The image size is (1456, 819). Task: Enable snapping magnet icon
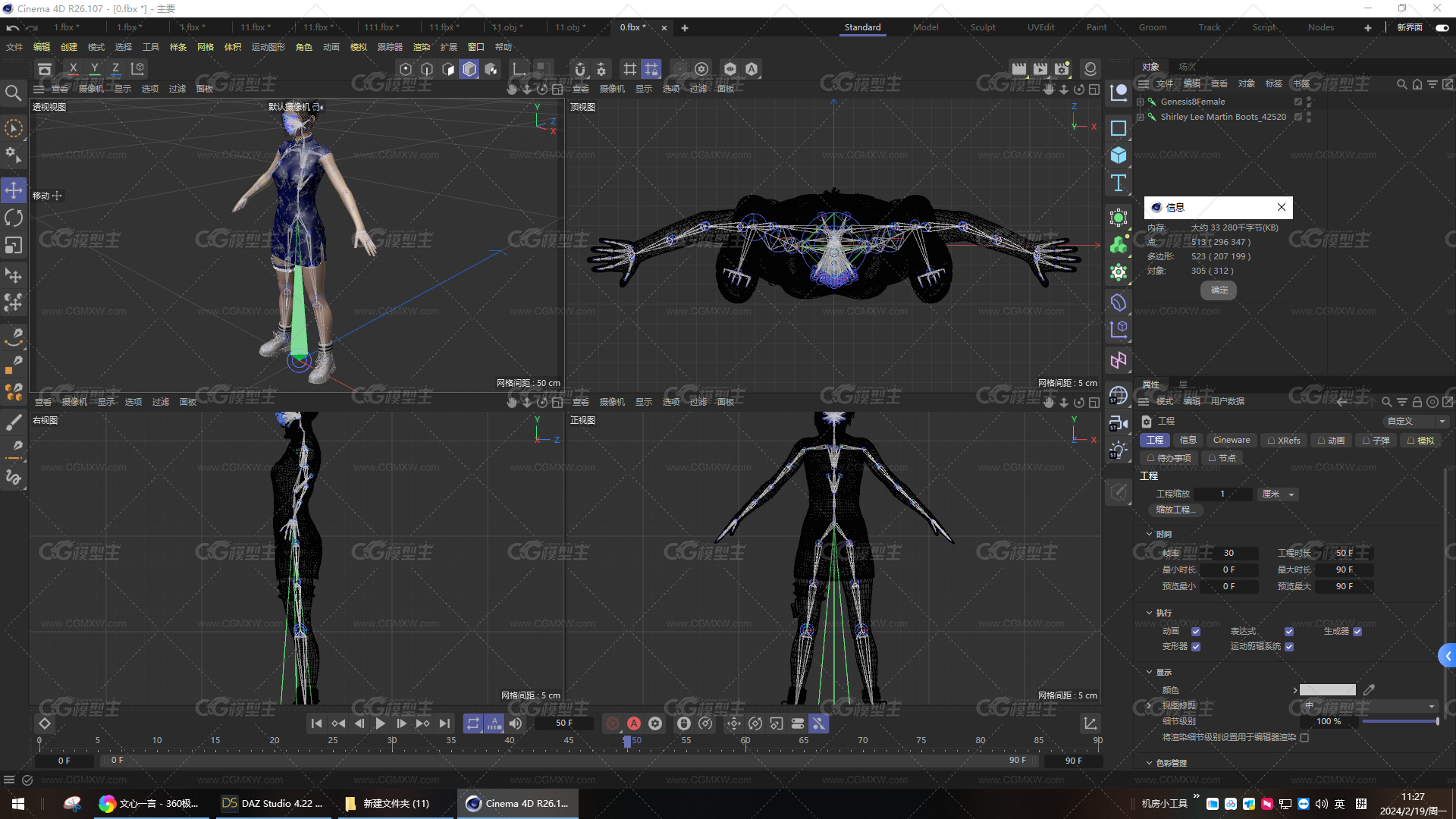coord(580,69)
